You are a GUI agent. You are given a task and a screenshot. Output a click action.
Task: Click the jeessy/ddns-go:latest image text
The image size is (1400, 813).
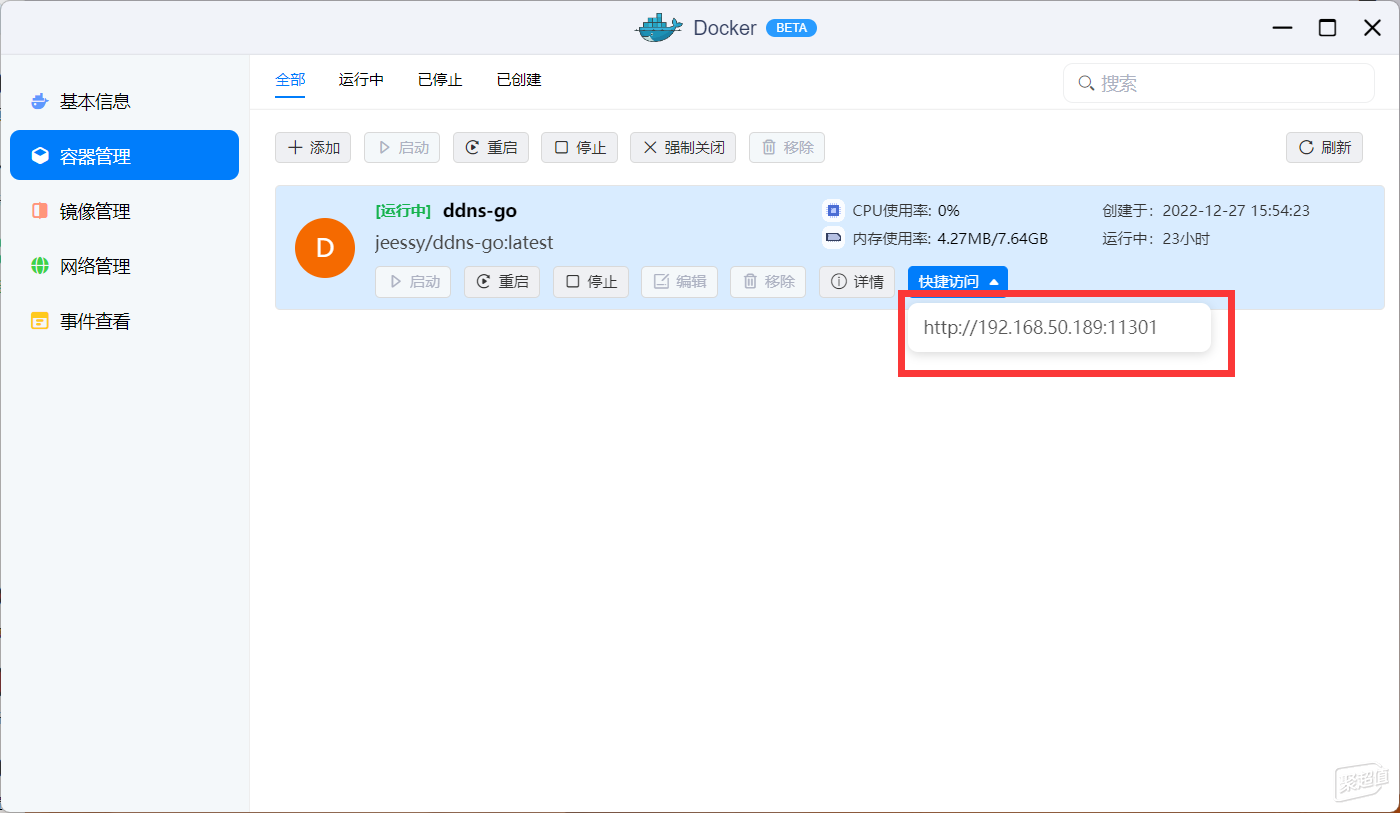464,242
